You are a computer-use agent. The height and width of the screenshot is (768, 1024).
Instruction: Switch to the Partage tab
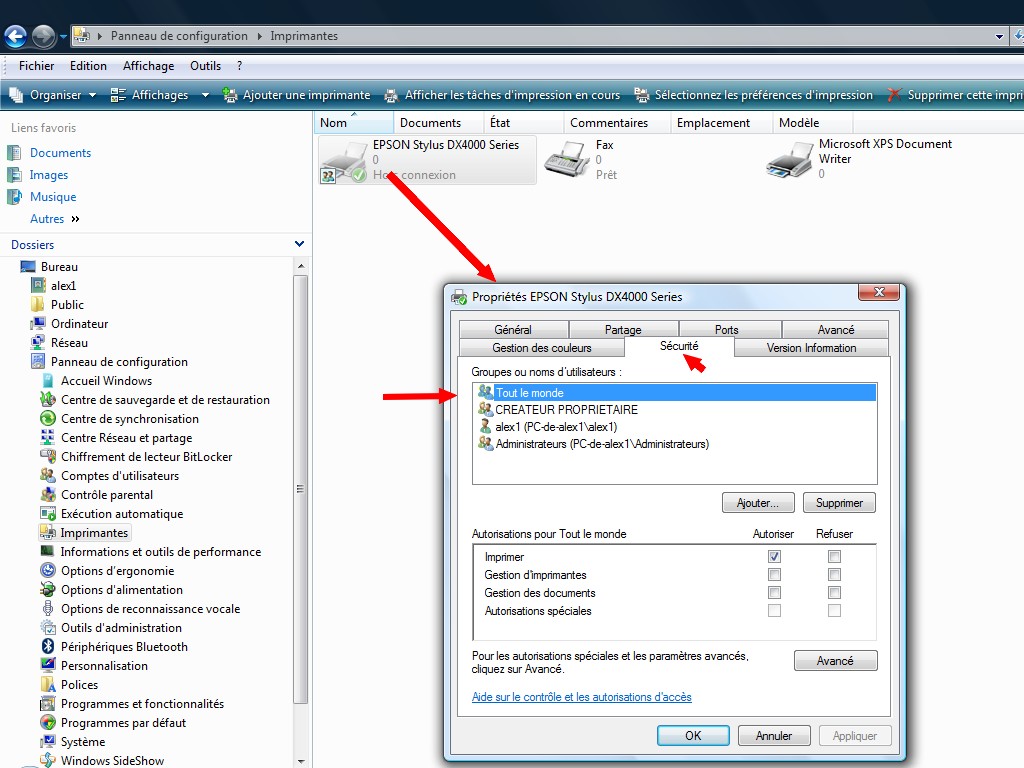[623, 329]
